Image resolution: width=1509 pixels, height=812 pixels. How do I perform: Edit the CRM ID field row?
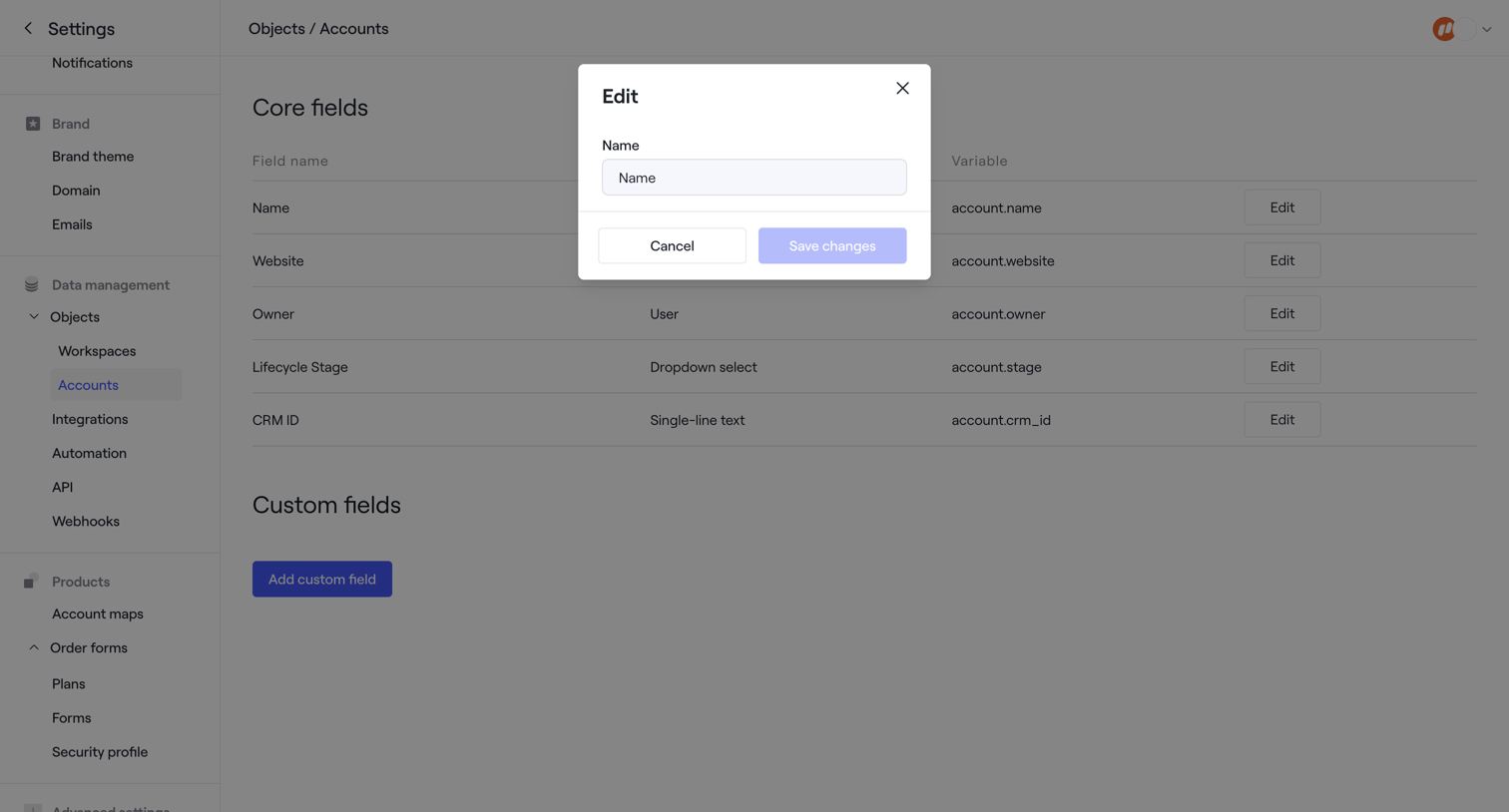(1282, 419)
